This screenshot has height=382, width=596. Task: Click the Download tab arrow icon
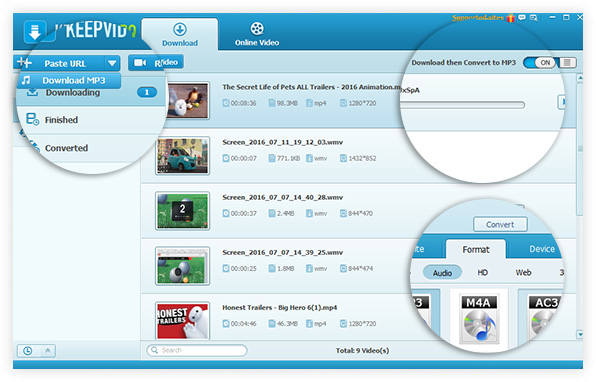180,29
